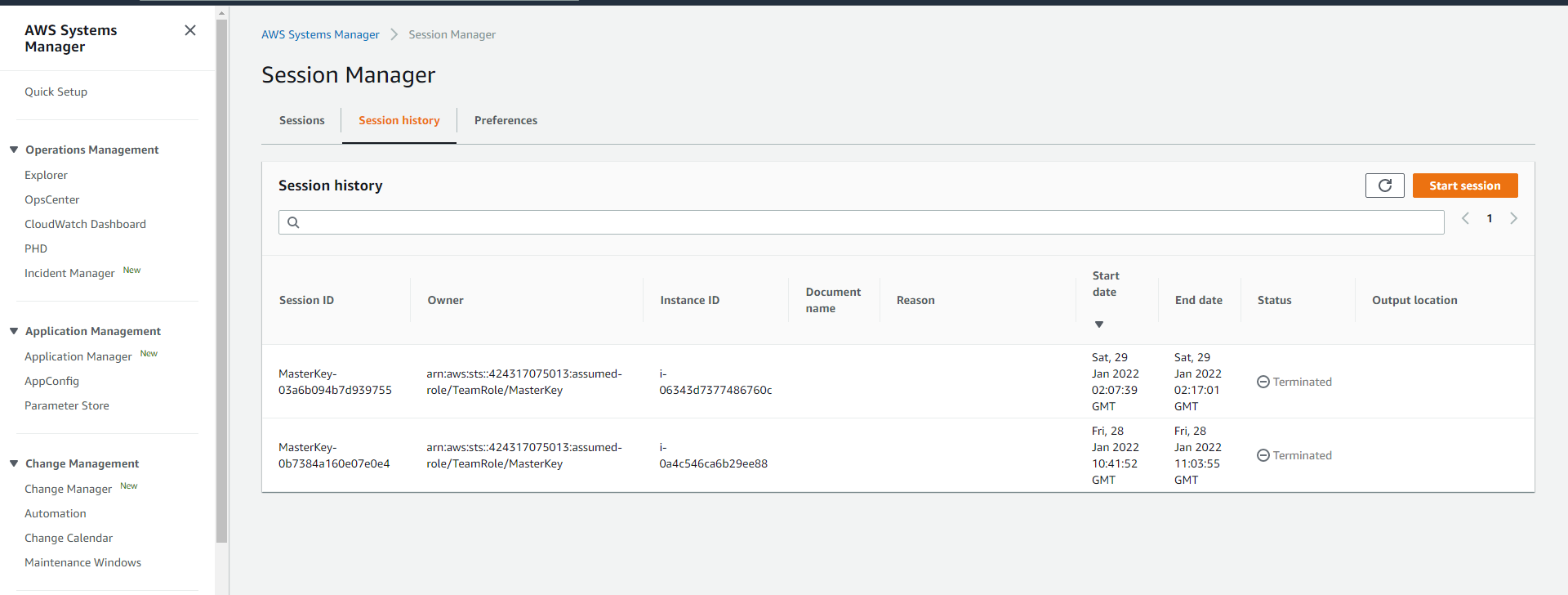Select the Session history tab
1568x595 pixels.
click(399, 120)
